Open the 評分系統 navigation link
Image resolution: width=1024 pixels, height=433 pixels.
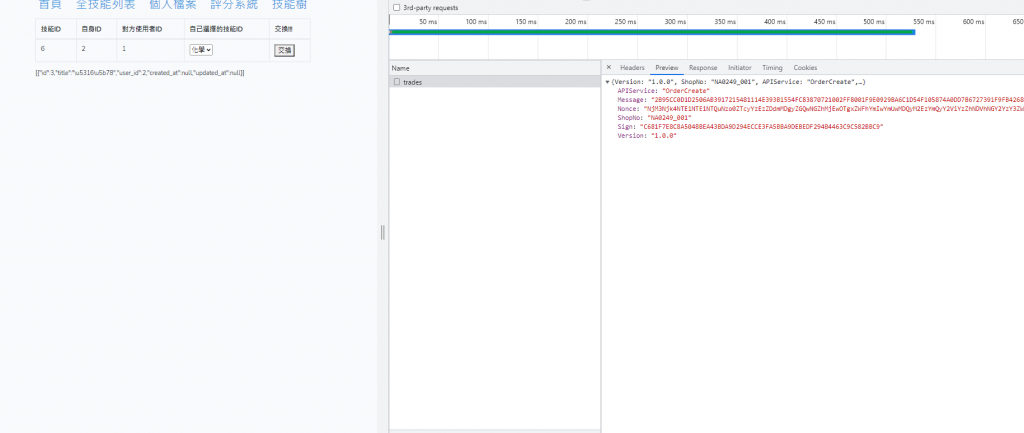(234, 5)
